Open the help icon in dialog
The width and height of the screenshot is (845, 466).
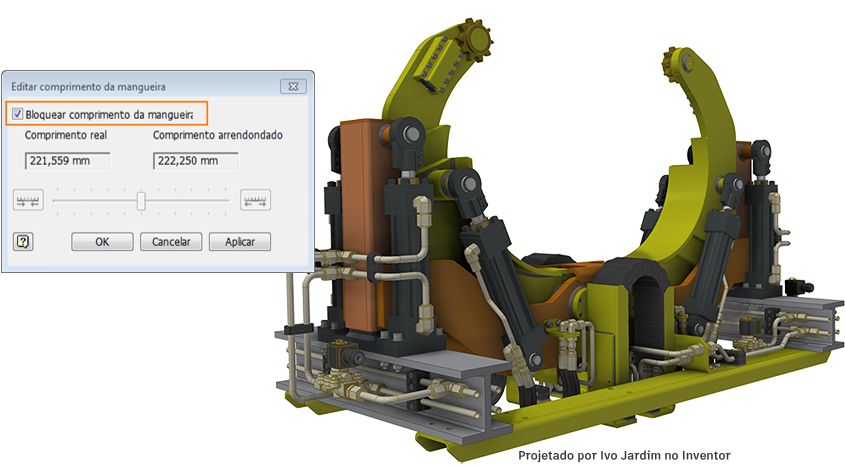pyautogui.click(x=23, y=242)
